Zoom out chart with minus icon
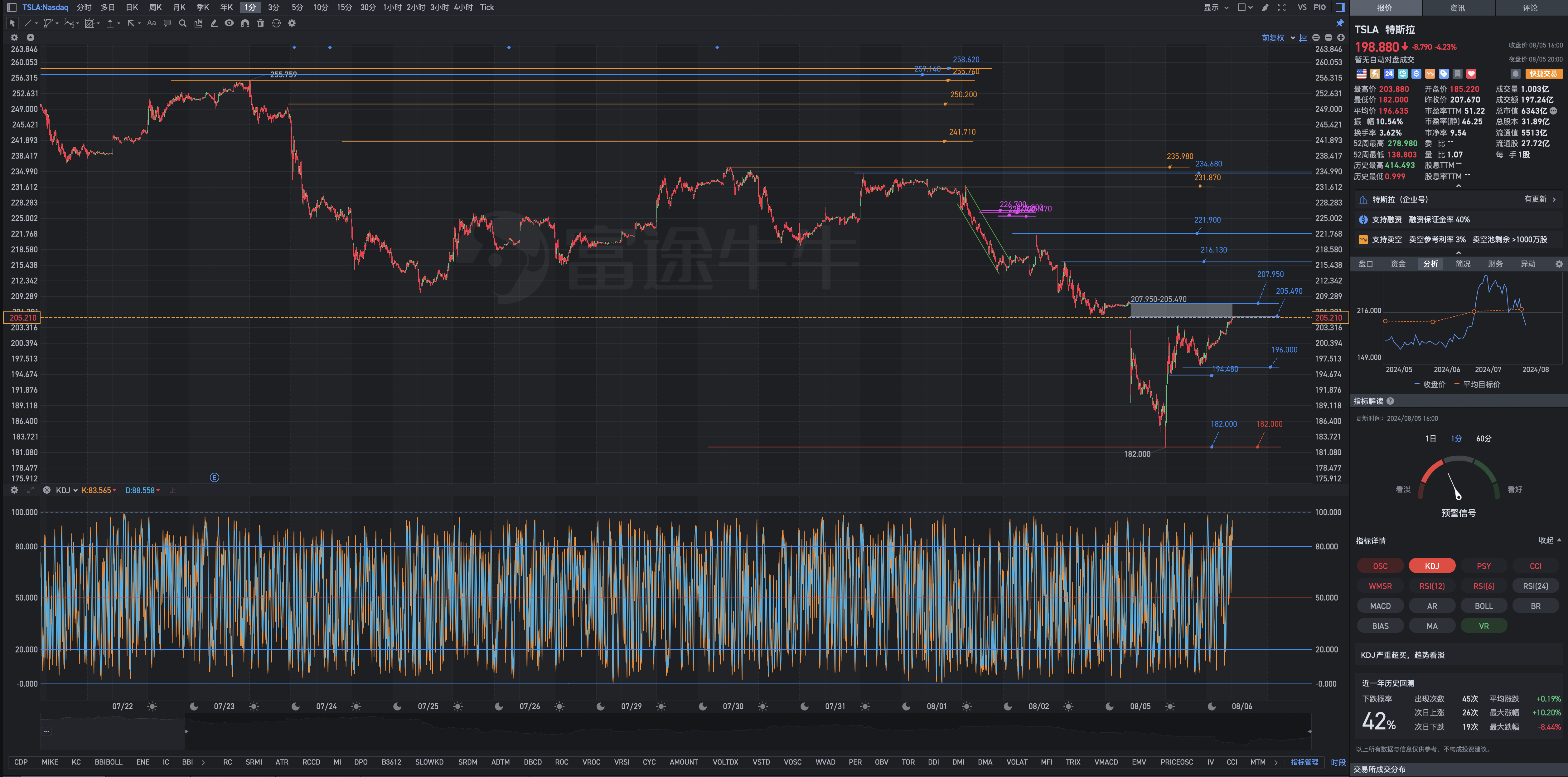 click(1328, 38)
